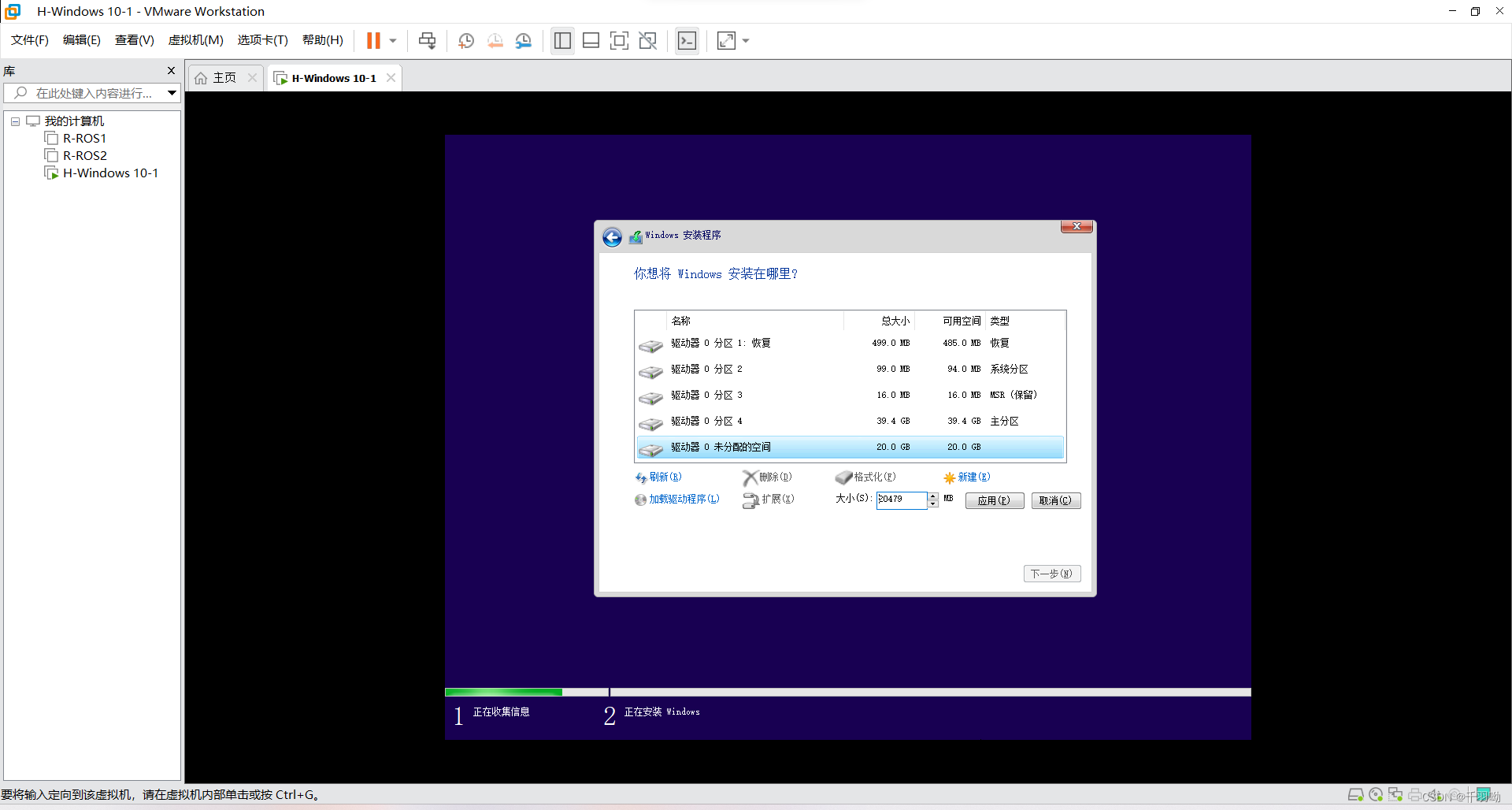Click the setup progress bar
This screenshot has width=1512, height=810.
(848, 692)
